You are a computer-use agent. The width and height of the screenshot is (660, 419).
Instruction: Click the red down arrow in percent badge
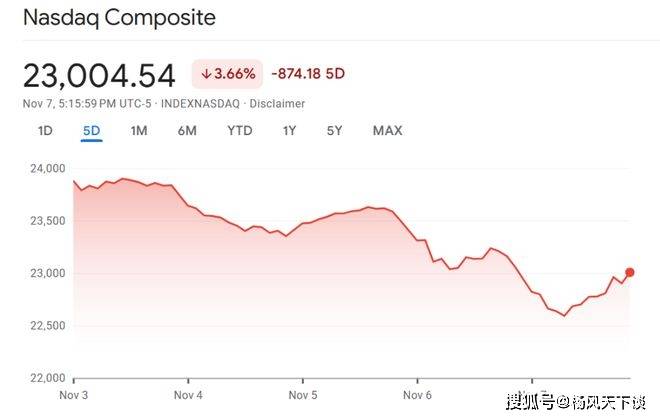[x=206, y=74]
